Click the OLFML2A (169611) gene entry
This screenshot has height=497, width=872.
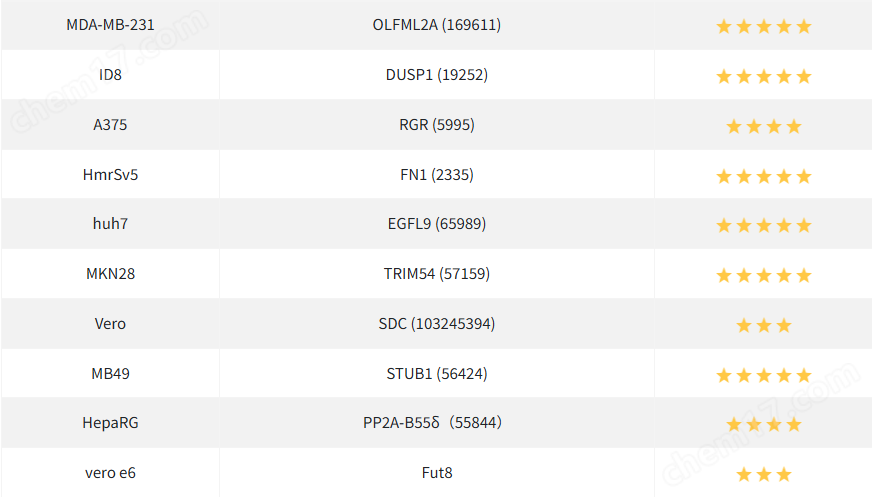click(x=436, y=25)
